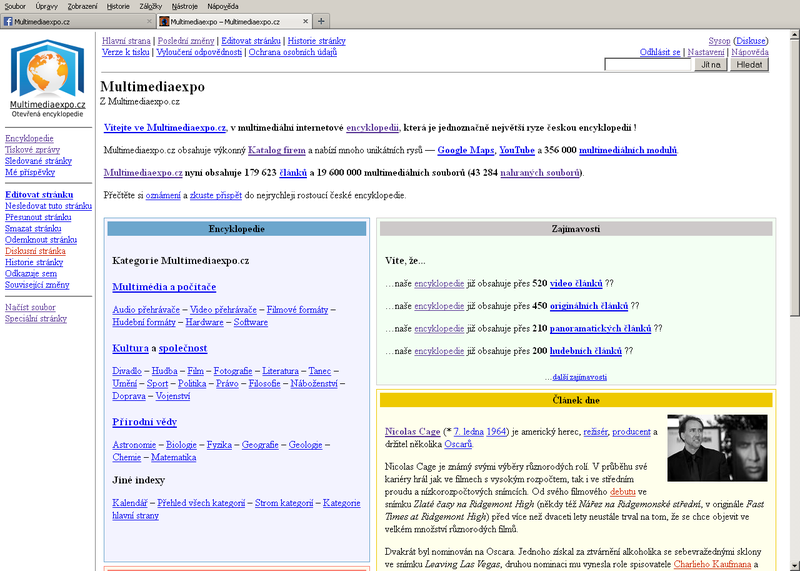The width and height of the screenshot is (800, 571).
Task: Open the Úpravy menu
Action: tap(46, 7)
